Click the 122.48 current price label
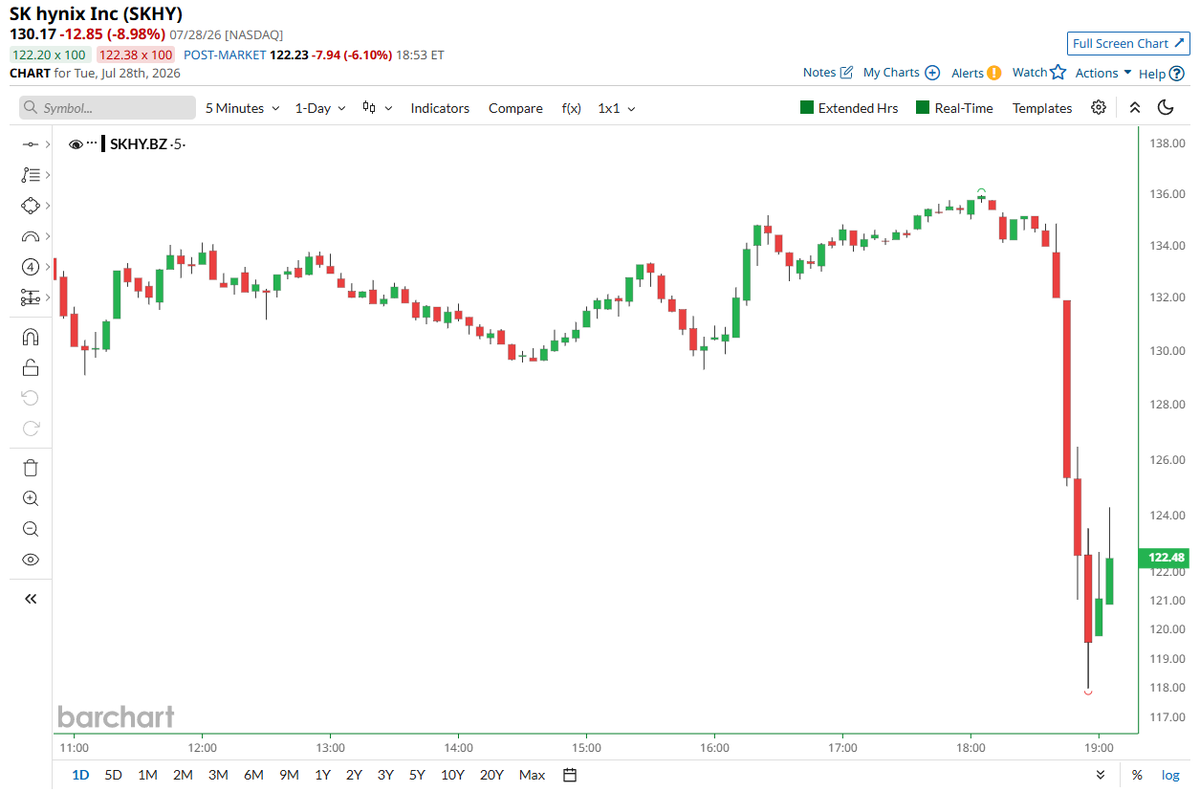 click(x=1165, y=557)
